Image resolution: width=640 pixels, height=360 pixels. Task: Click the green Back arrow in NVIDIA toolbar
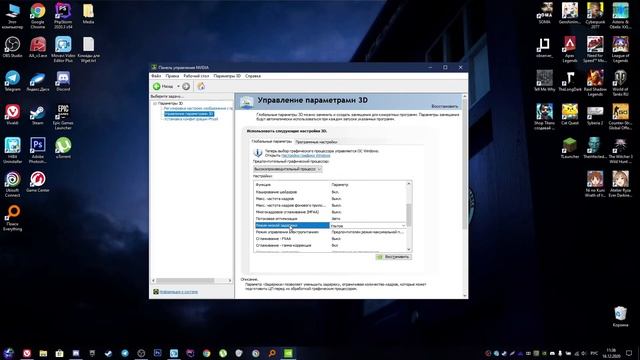point(157,87)
